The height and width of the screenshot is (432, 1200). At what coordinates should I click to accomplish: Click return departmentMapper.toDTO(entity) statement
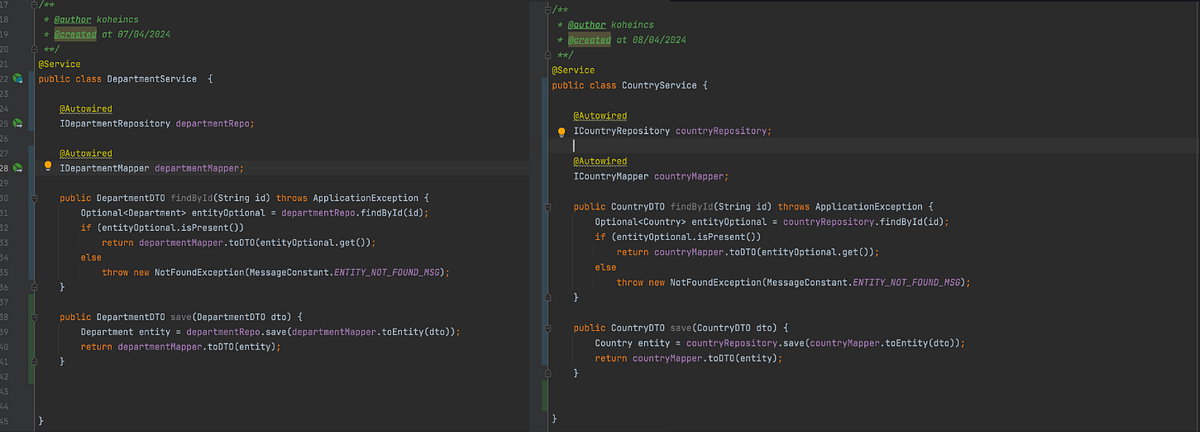pyautogui.click(x=181, y=346)
